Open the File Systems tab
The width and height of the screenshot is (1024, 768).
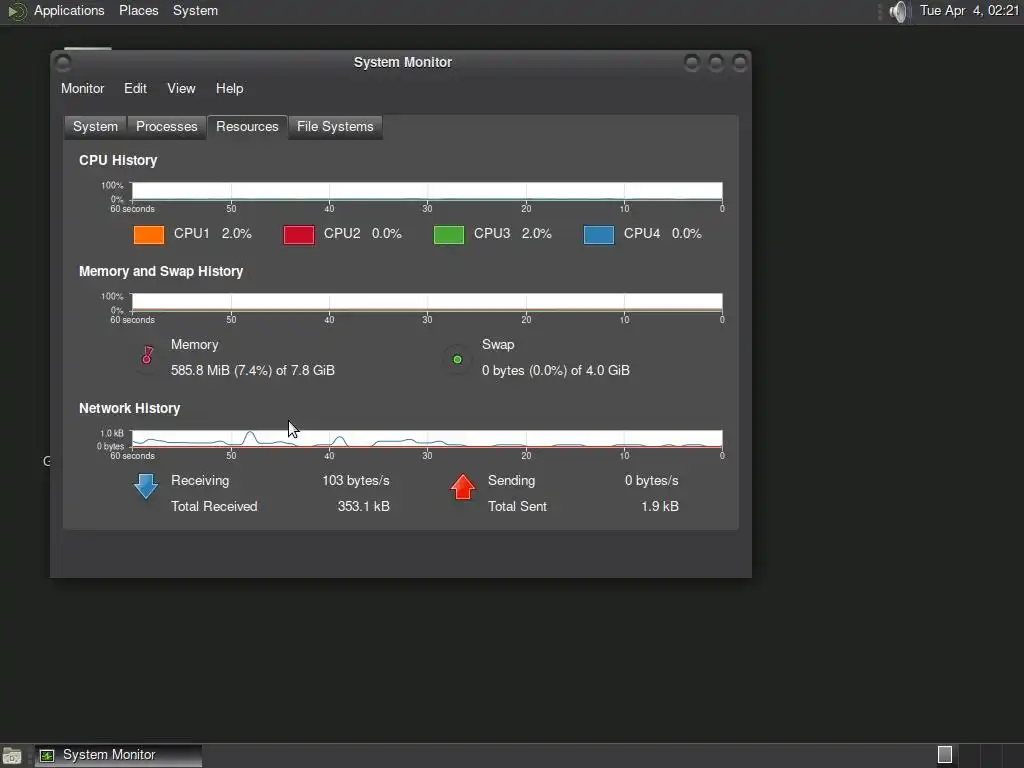pos(335,127)
